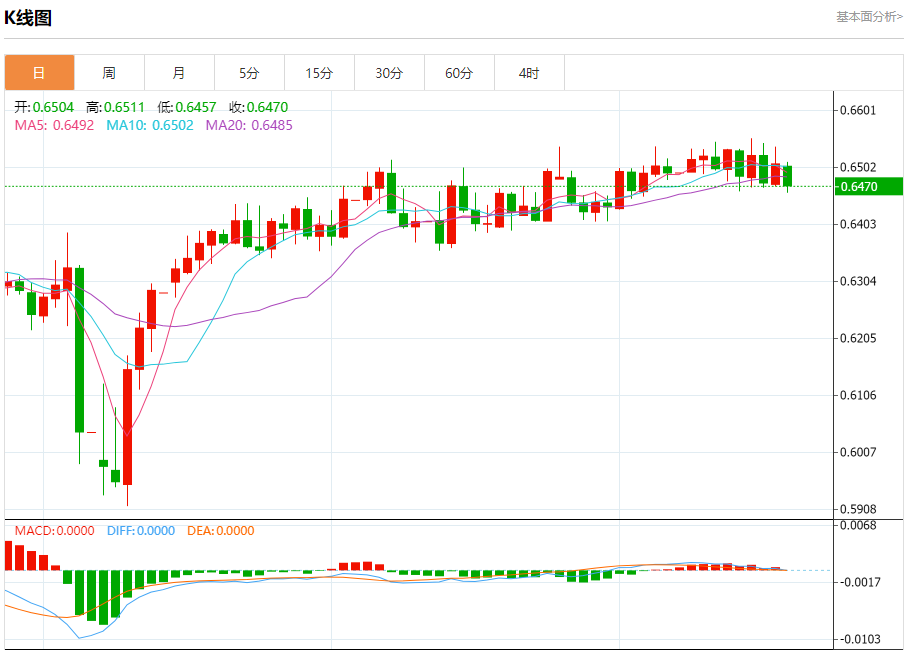This screenshot has height=650, width=908.
Task: Click the low price 低:0.6457
Action: [186, 107]
